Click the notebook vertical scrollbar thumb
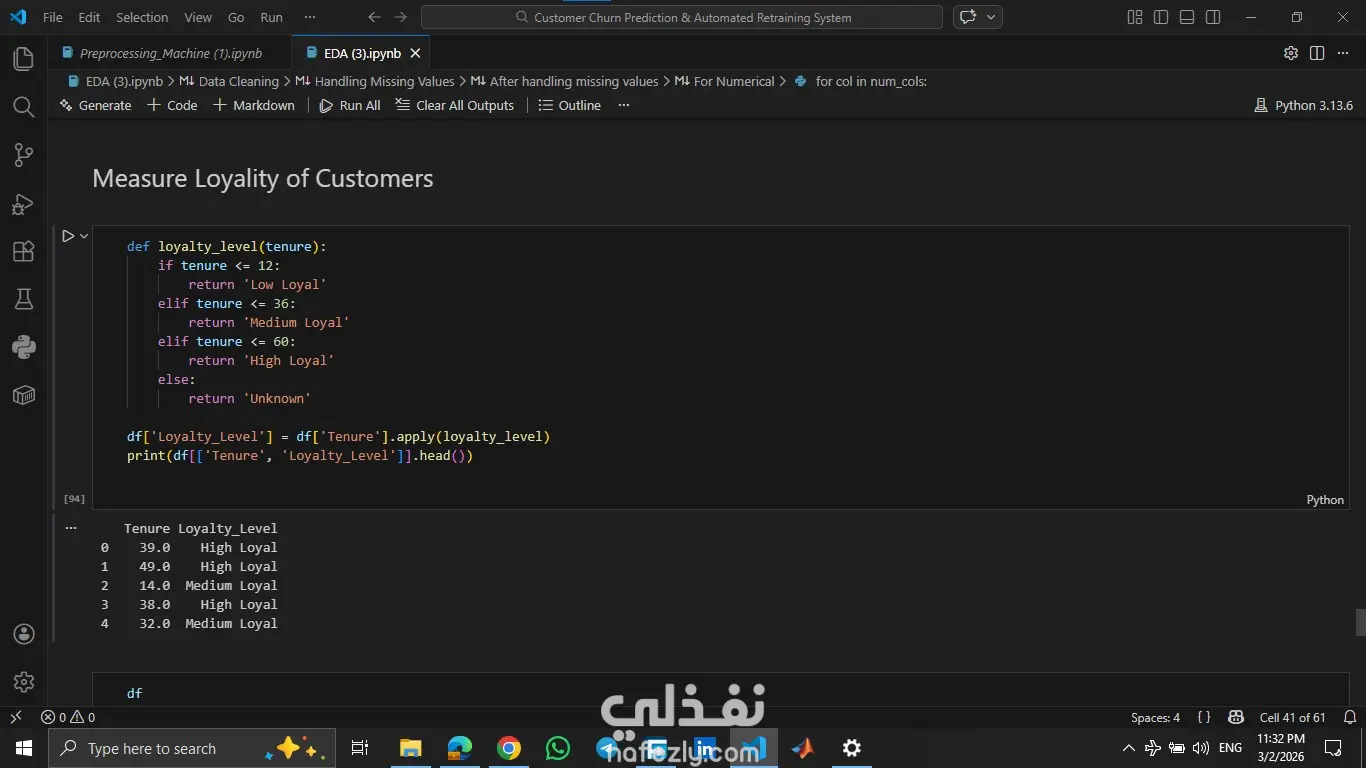Screen dimensions: 1366x768 coord(1360,622)
